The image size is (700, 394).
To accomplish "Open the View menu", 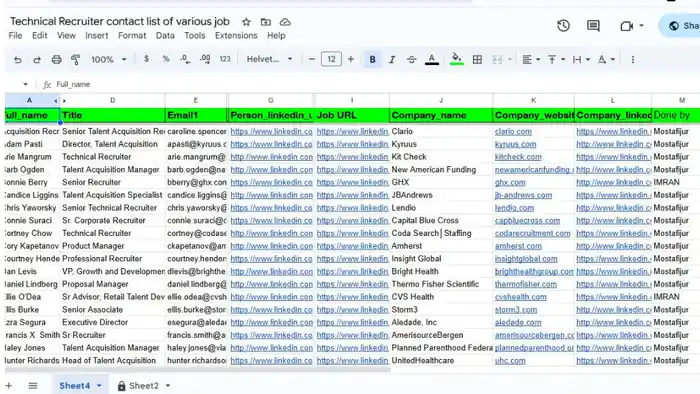I will tap(66, 36).
